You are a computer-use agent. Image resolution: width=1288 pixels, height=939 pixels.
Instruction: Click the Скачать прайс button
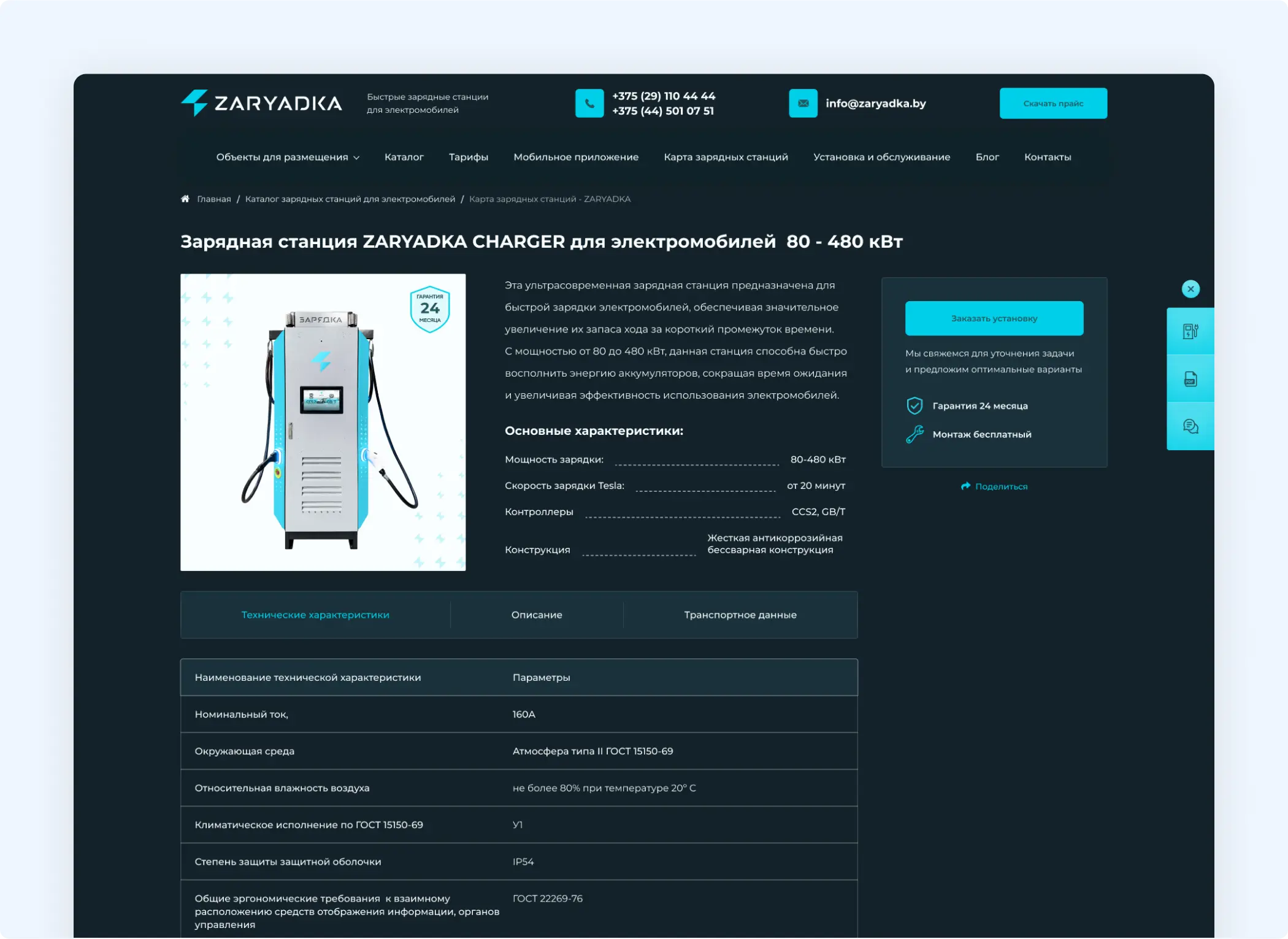pos(1053,103)
